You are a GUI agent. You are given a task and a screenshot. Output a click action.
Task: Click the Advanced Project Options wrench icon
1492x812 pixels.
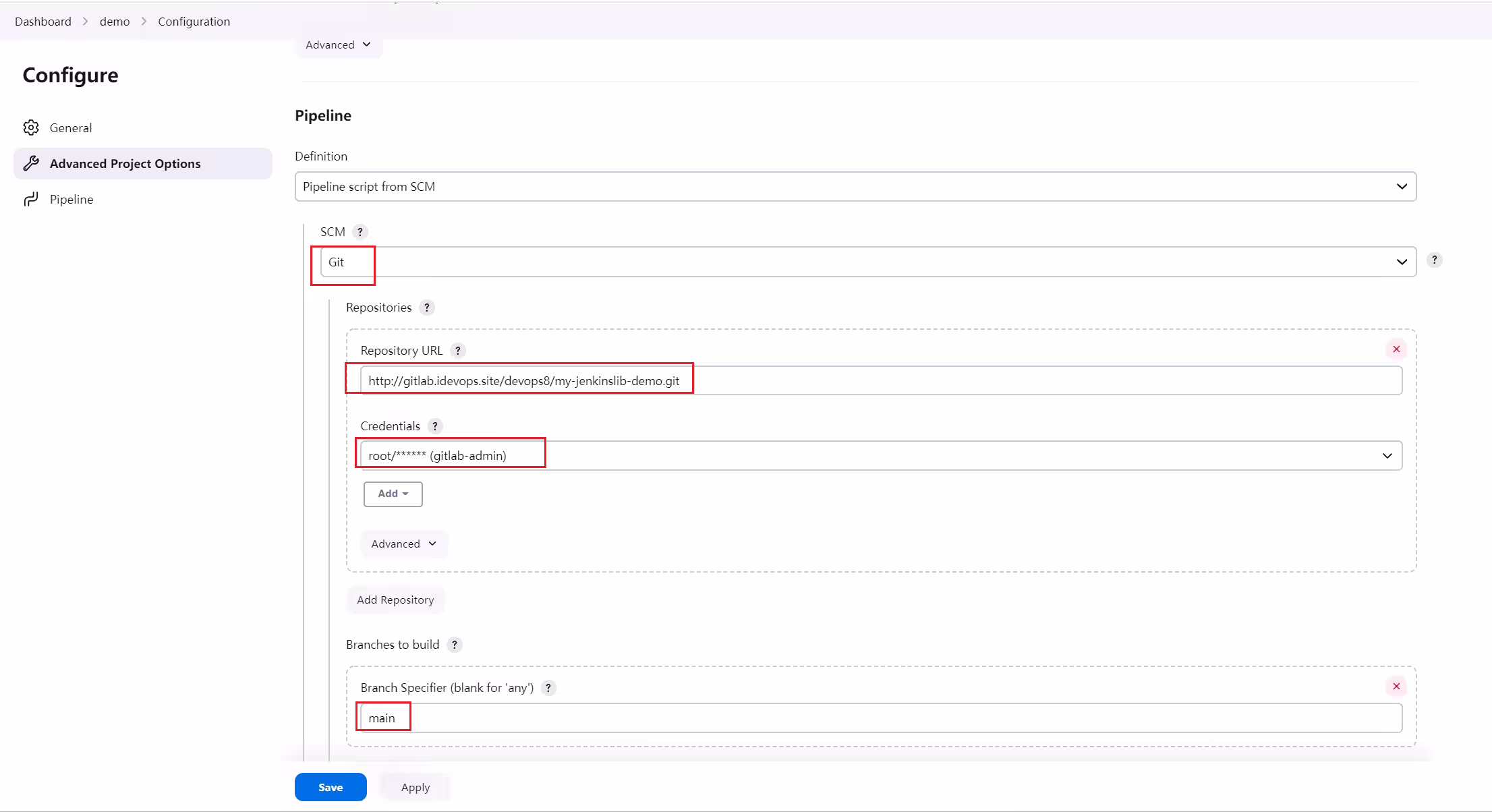pos(31,163)
